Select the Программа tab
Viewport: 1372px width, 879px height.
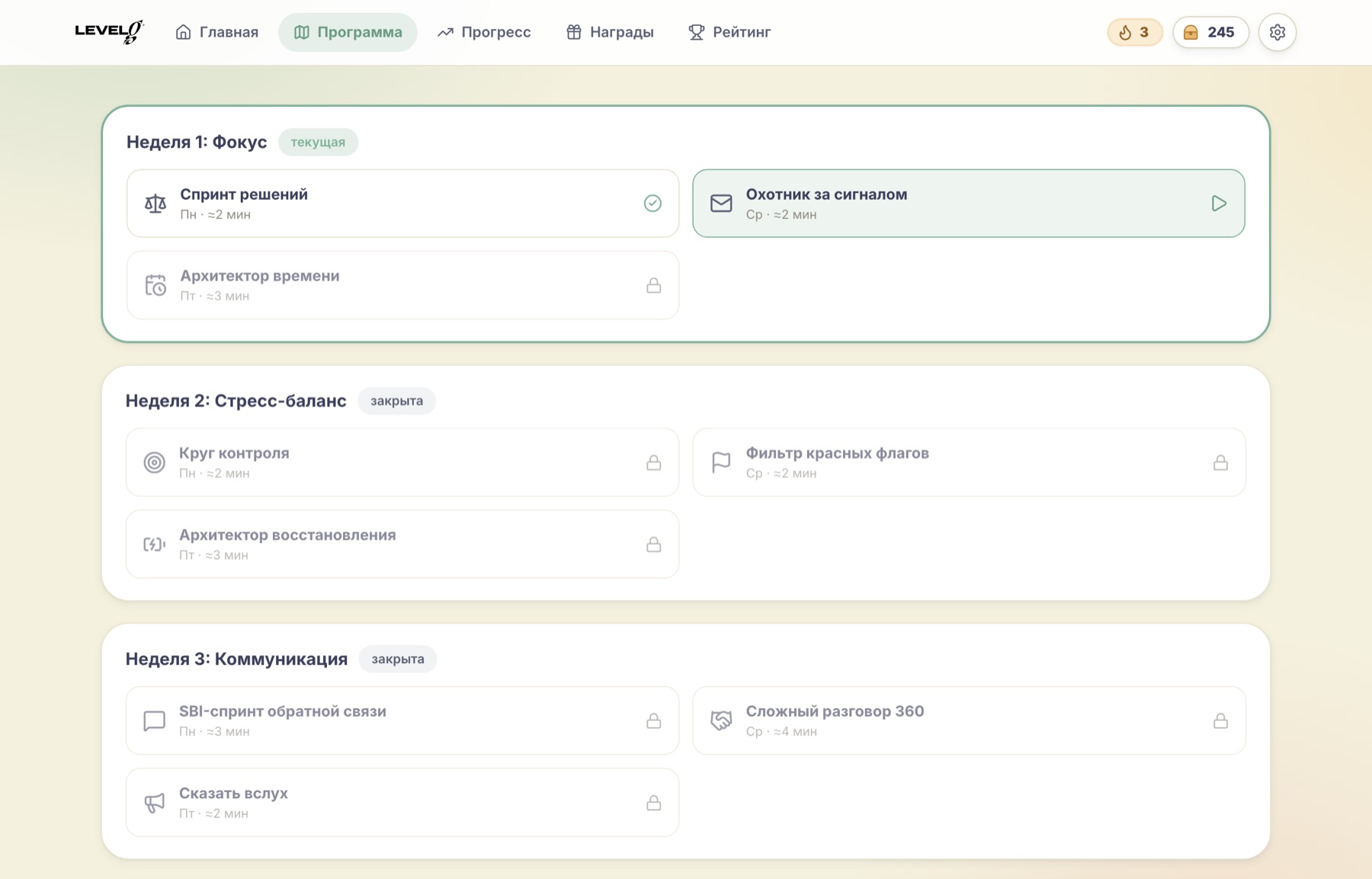[348, 32]
